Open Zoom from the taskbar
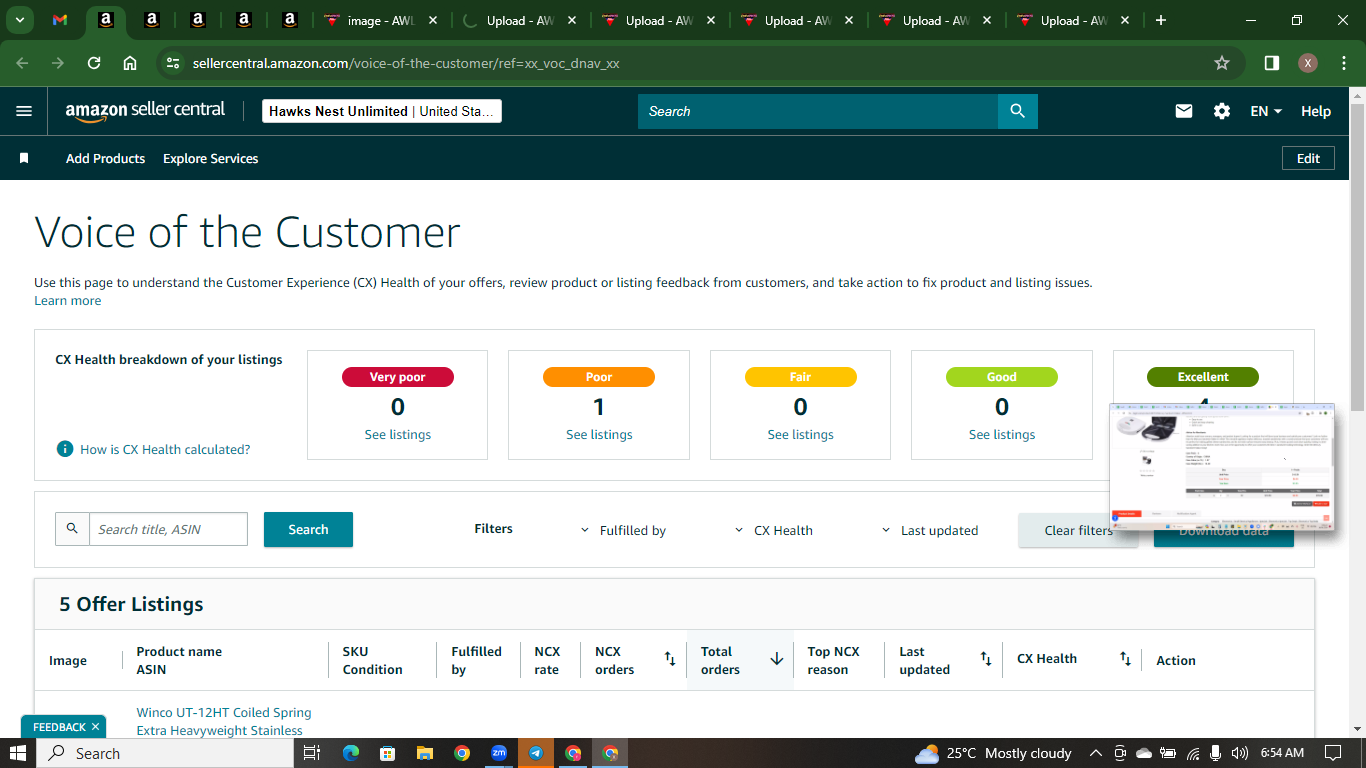 (x=499, y=753)
